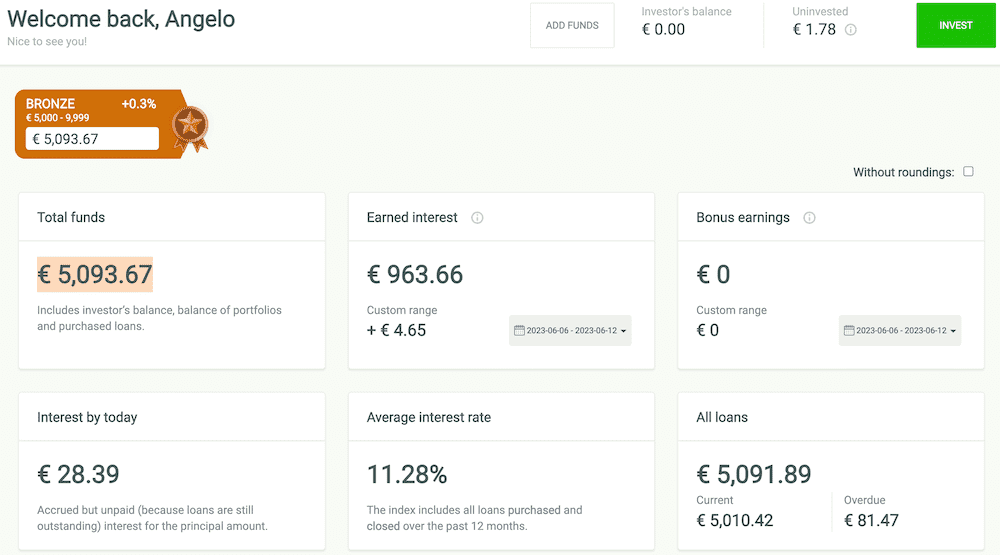Enable the Without roundings checkbox

coord(968,172)
